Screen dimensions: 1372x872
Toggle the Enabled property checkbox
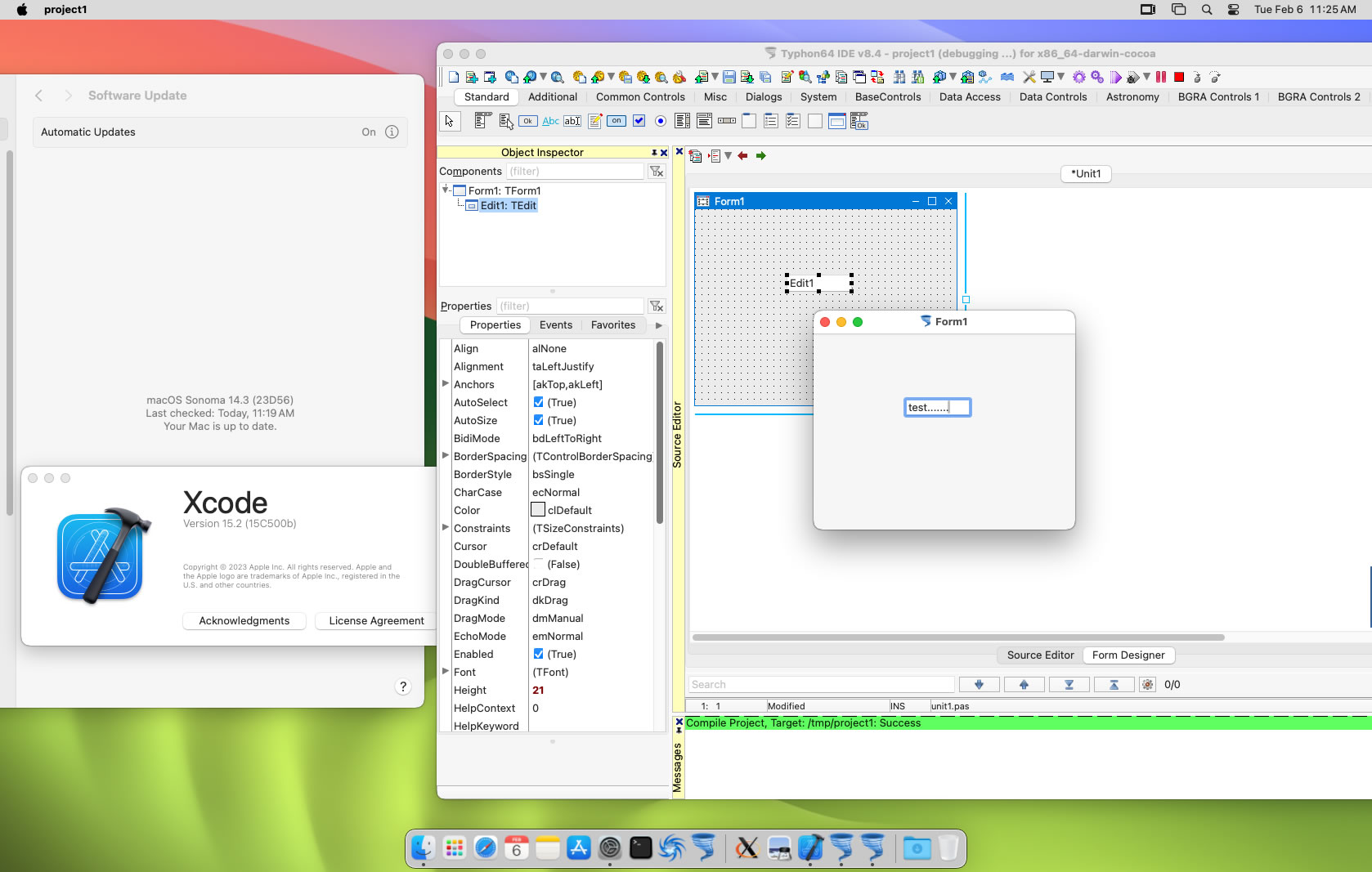pos(538,654)
